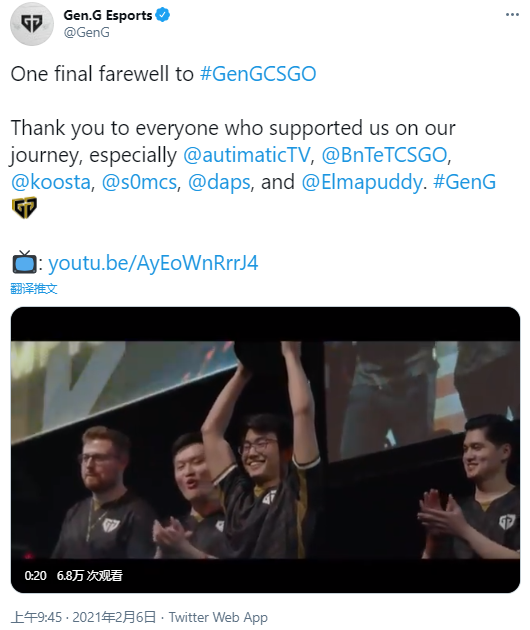
Task: Open the #GenGCSGO hashtag
Action: [x=258, y=74]
